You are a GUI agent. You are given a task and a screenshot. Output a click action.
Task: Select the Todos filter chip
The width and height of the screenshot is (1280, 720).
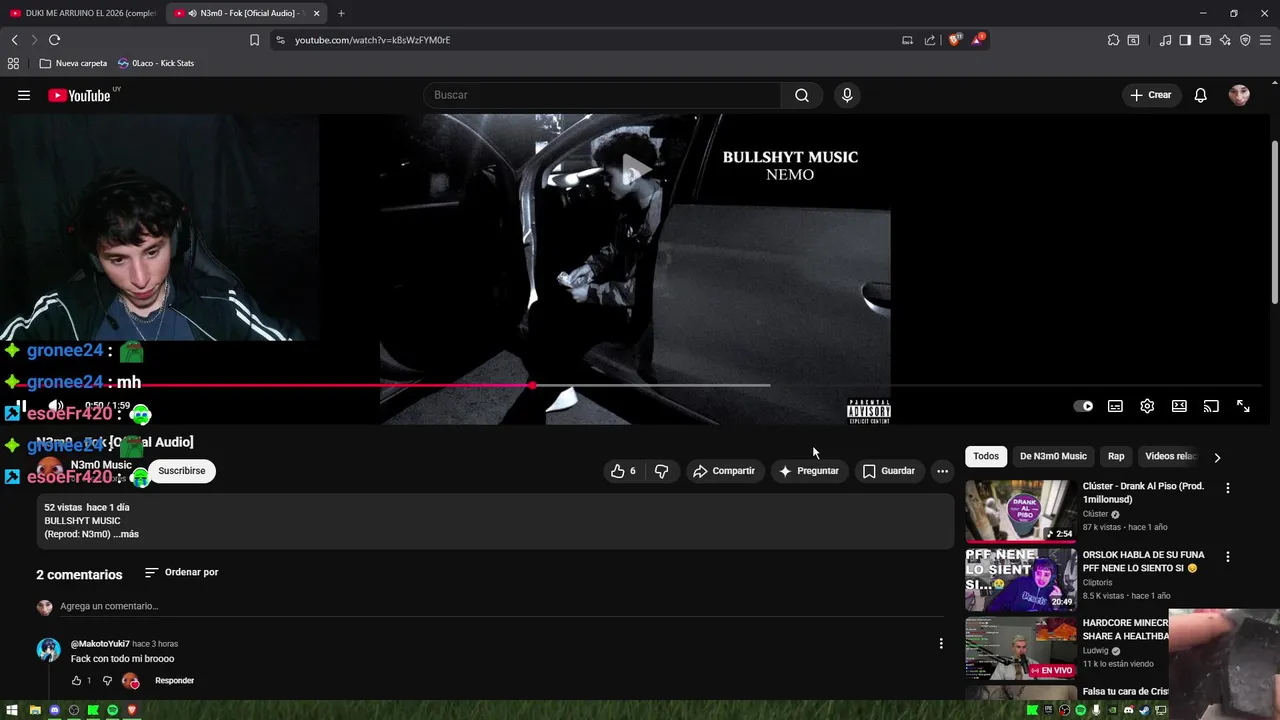(x=986, y=456)
